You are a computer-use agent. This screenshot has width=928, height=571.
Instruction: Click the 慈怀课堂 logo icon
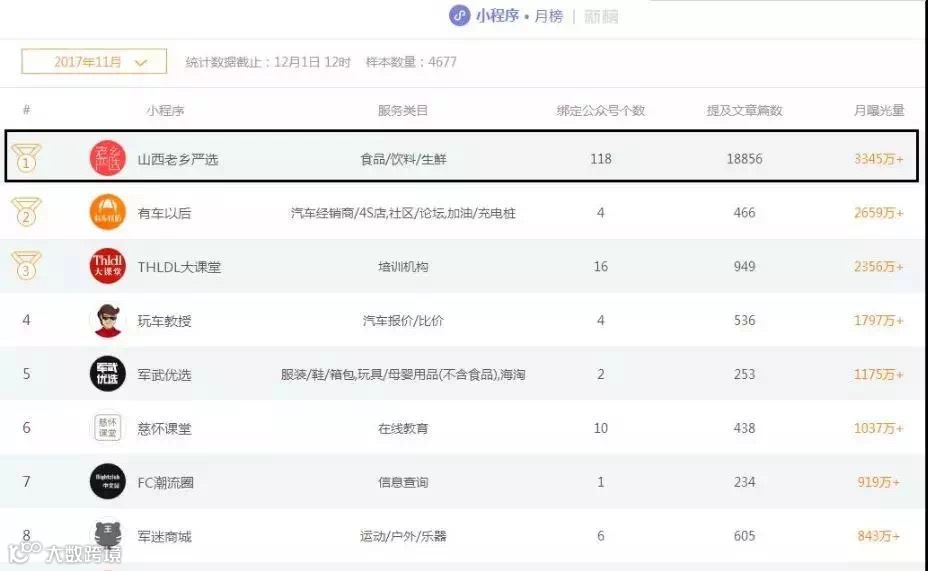[x=108, y=428]
